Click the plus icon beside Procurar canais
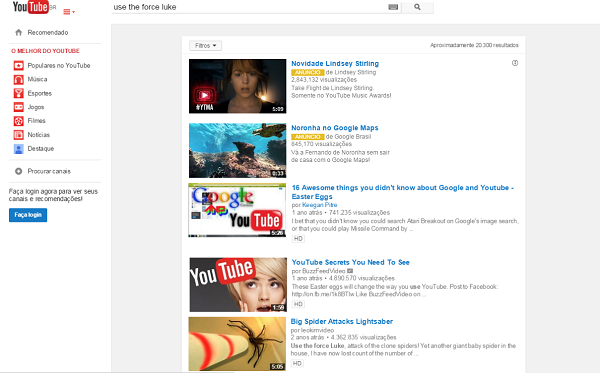600x373 pixels. point(18,171)
